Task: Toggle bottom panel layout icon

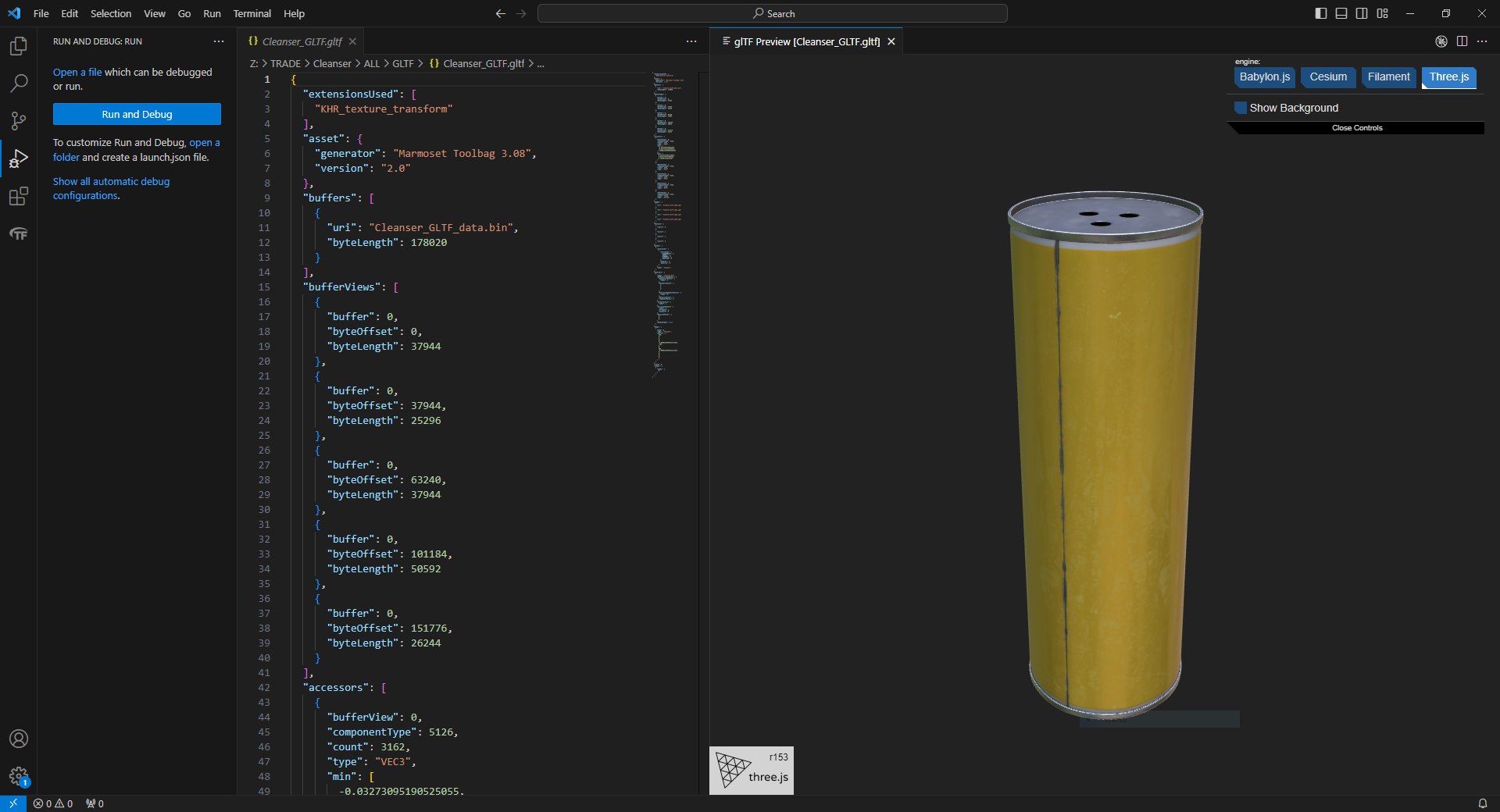Action: [1341, 13]
